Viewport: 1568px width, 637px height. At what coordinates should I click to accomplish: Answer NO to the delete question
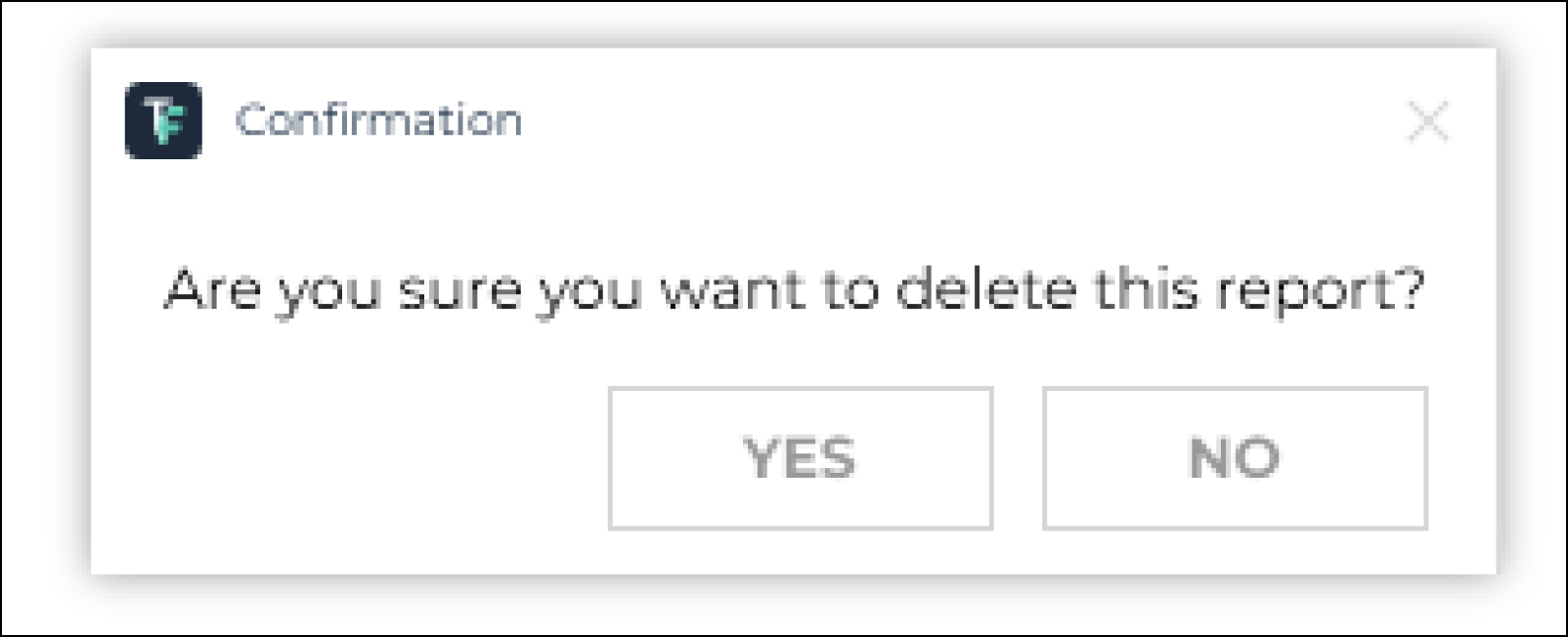point(1235,458)
